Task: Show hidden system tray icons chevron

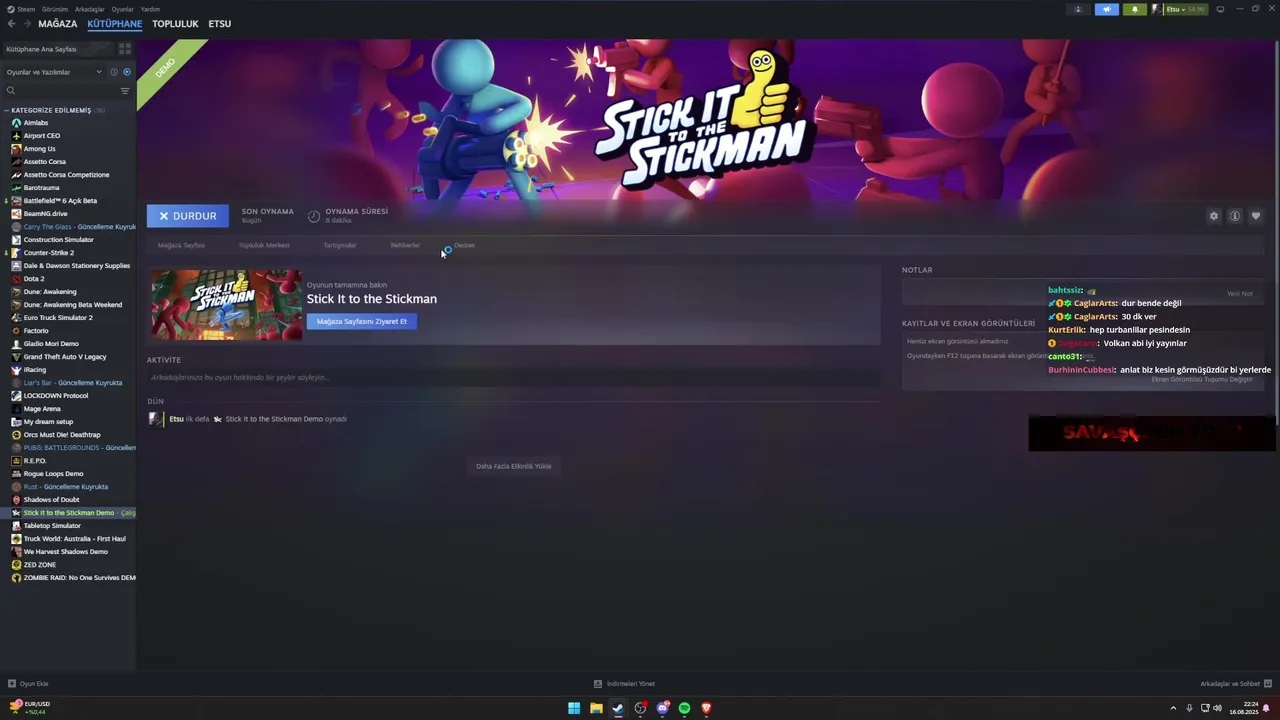Action: click(x=1173, y=708)
